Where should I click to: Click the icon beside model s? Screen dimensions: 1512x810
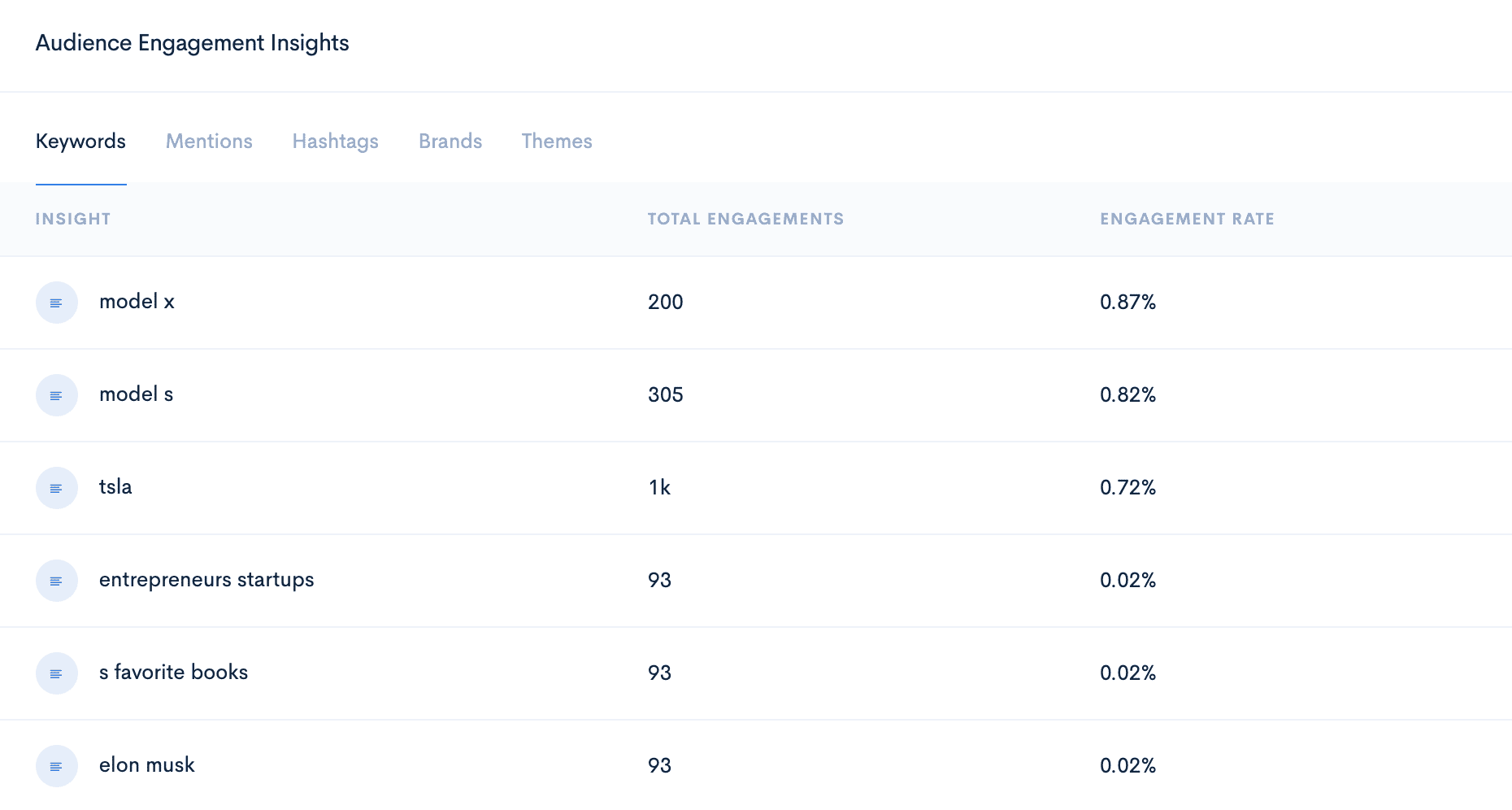tap(57, 395)
